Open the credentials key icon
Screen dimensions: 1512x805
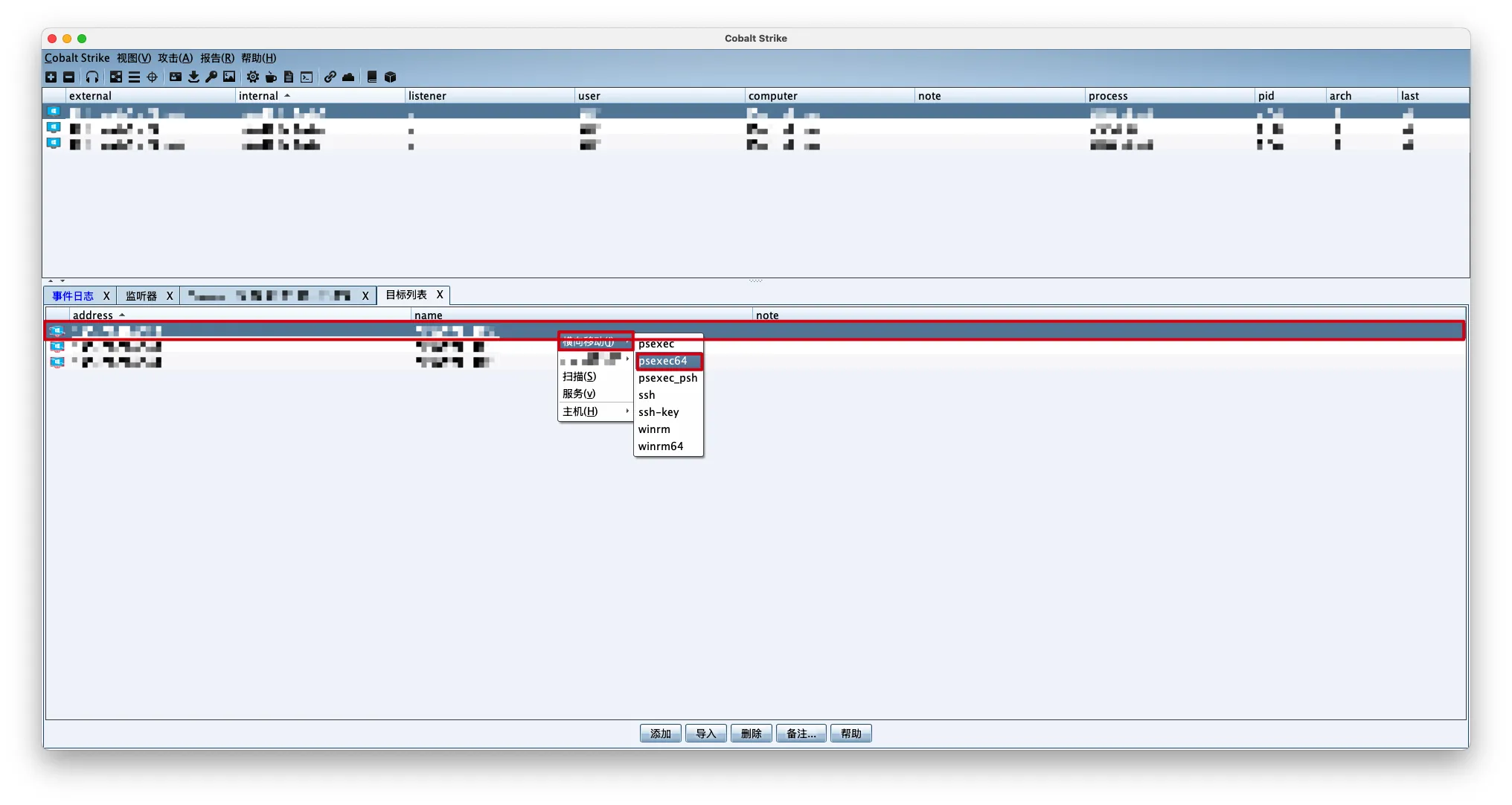(x=211, y=77)
